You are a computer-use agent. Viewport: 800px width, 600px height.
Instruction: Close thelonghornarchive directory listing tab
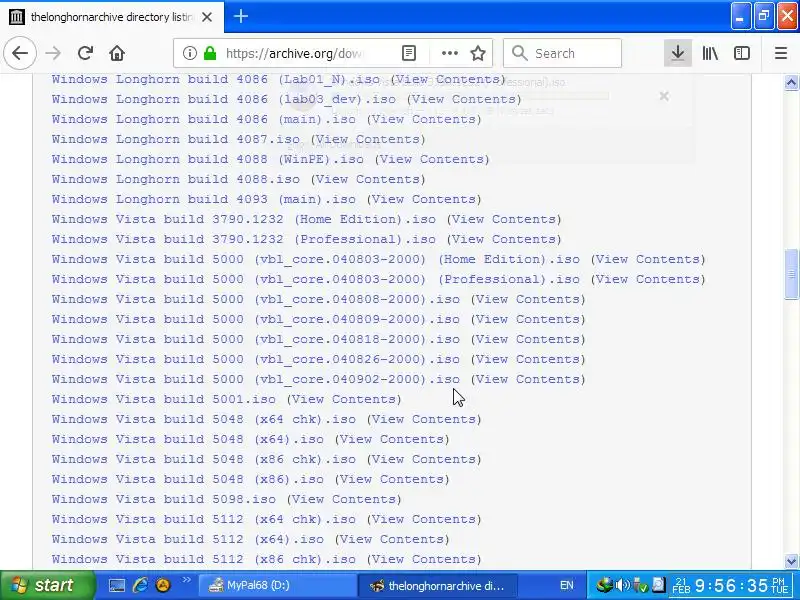click(207, 17)
